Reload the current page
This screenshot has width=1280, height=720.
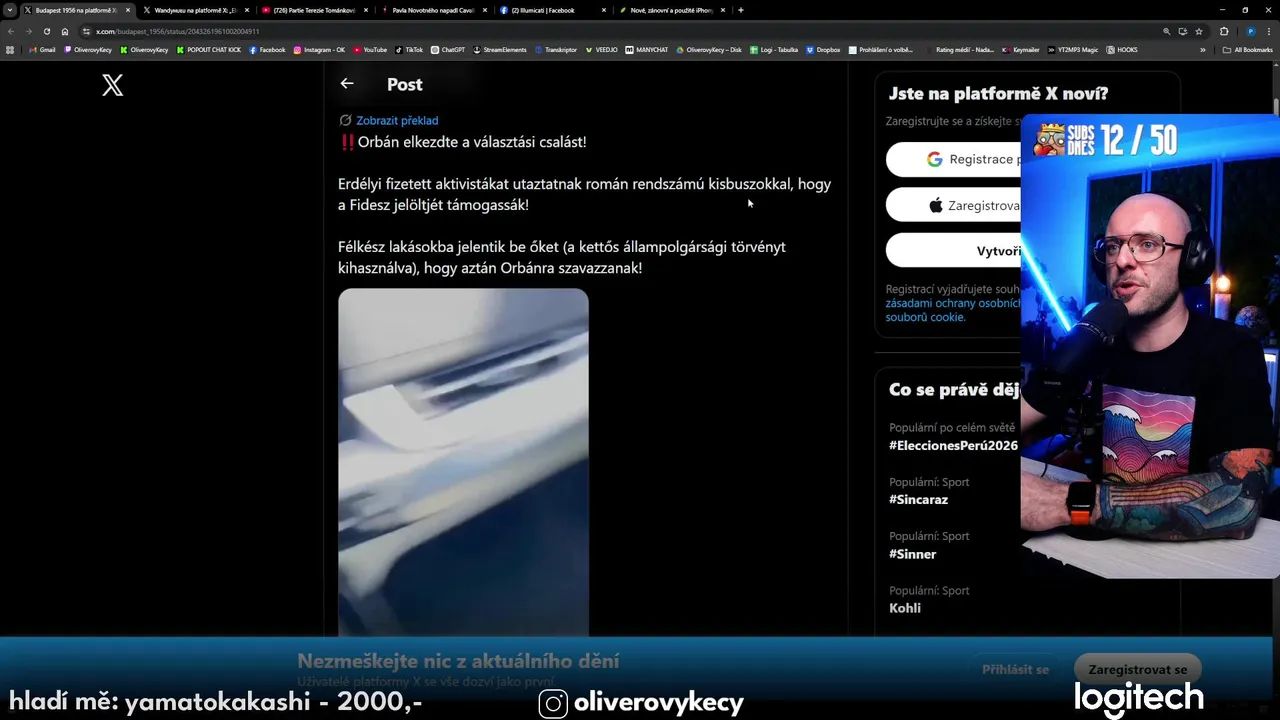click(x=46, y=31)
